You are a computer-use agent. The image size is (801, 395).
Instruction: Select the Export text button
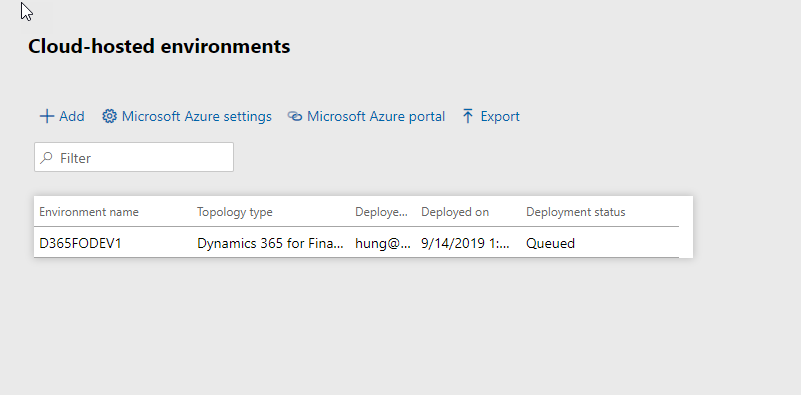(x=500, y=117)
